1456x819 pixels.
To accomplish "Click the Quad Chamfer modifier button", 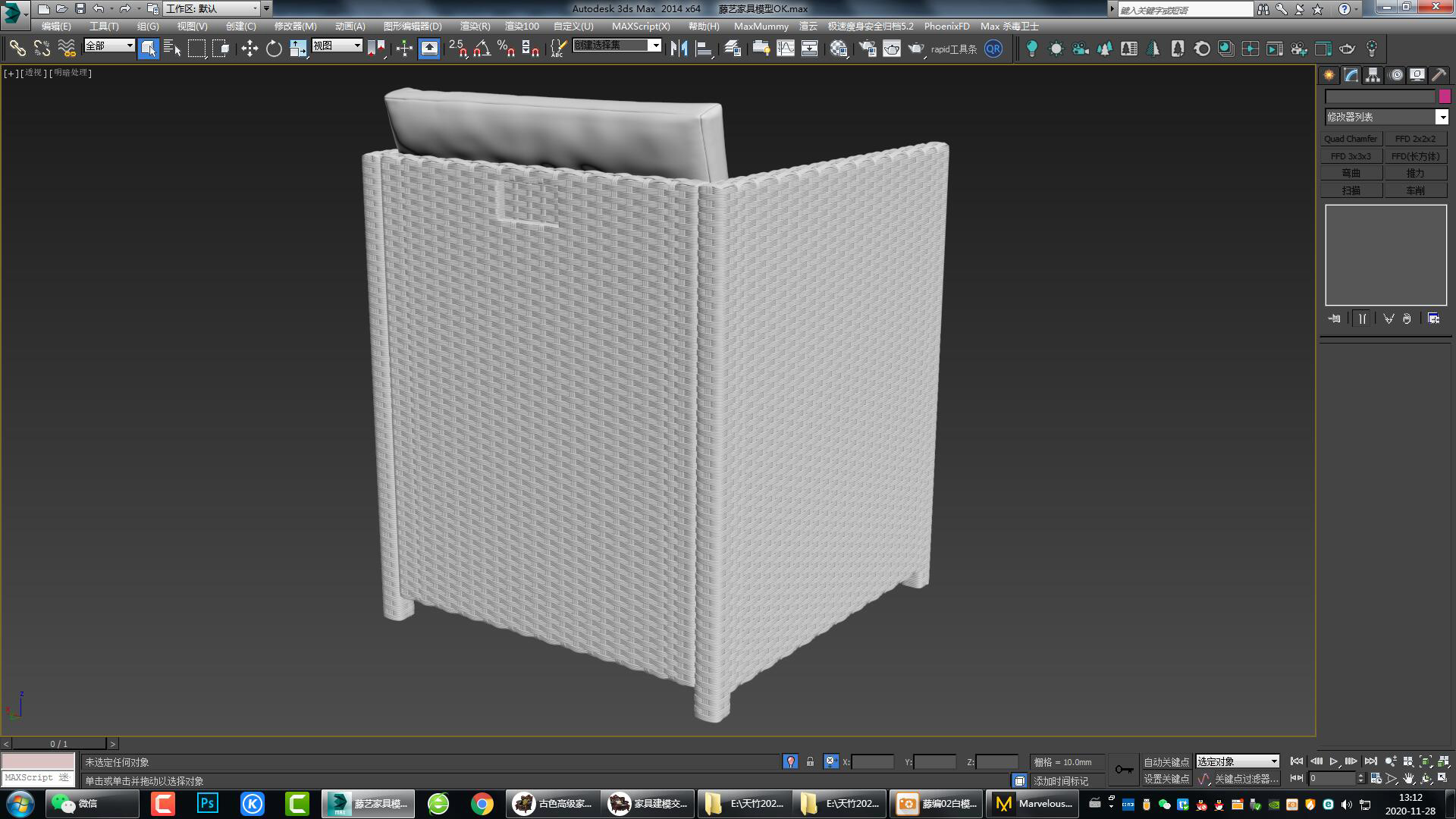I will [x=1351, y=139].
